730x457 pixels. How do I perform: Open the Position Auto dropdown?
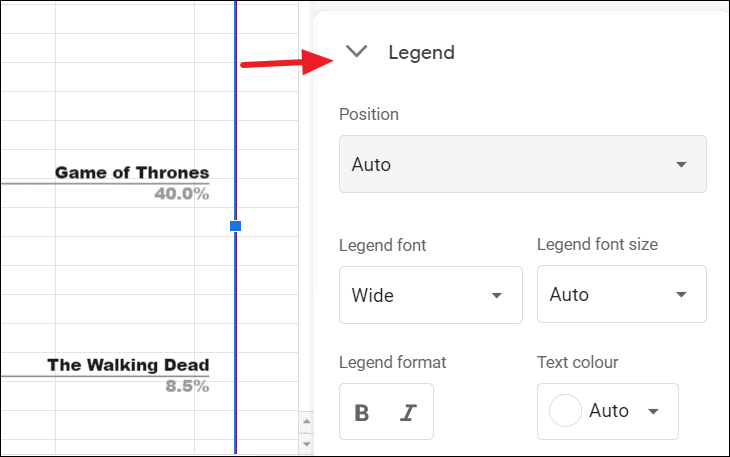[x=523, y=164]
